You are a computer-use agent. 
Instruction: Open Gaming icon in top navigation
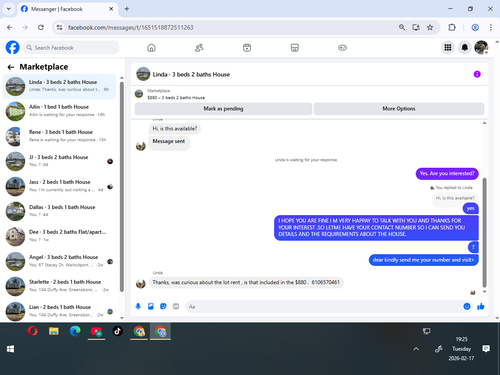[x=342, y=48]
